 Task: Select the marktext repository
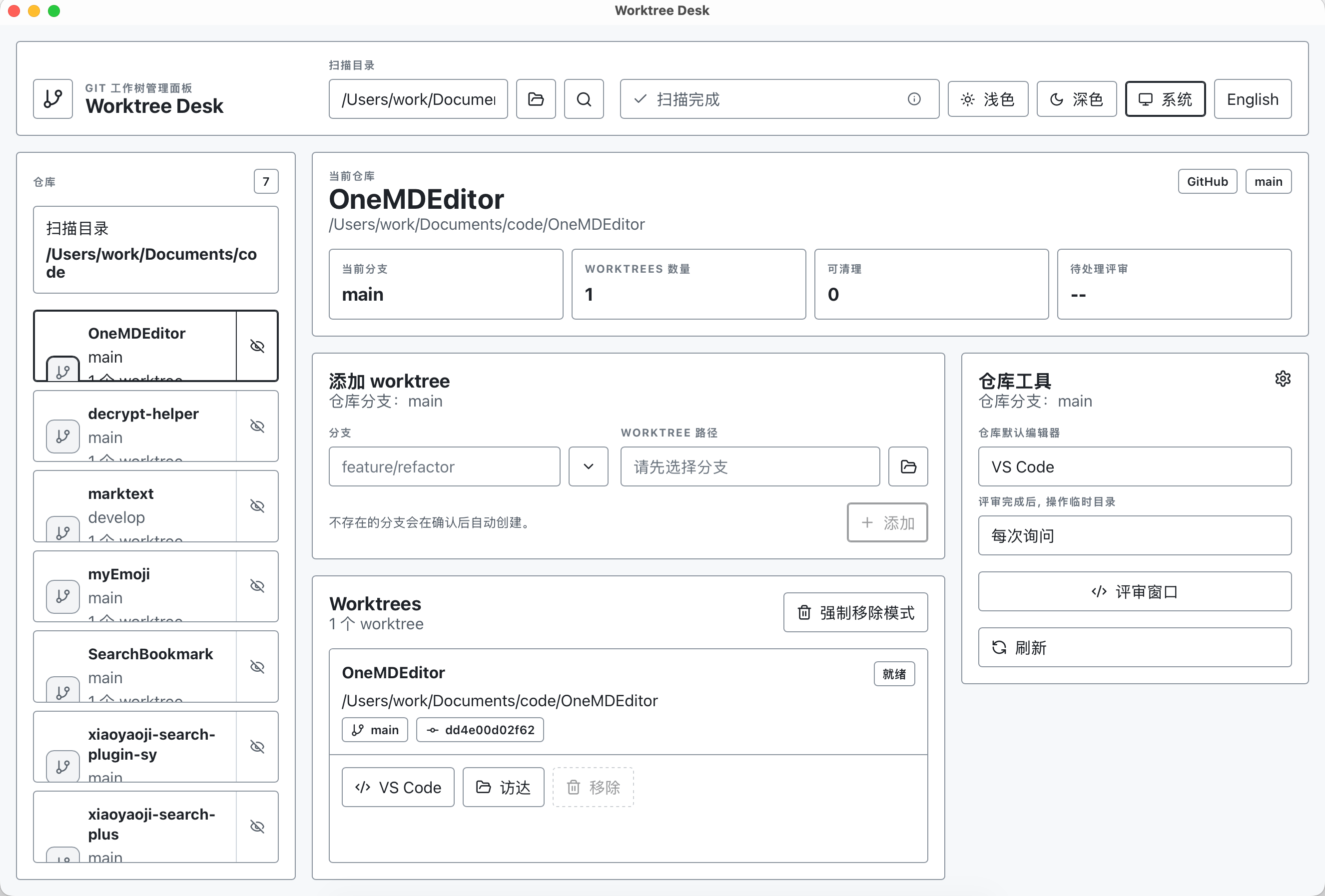point(135,506)
